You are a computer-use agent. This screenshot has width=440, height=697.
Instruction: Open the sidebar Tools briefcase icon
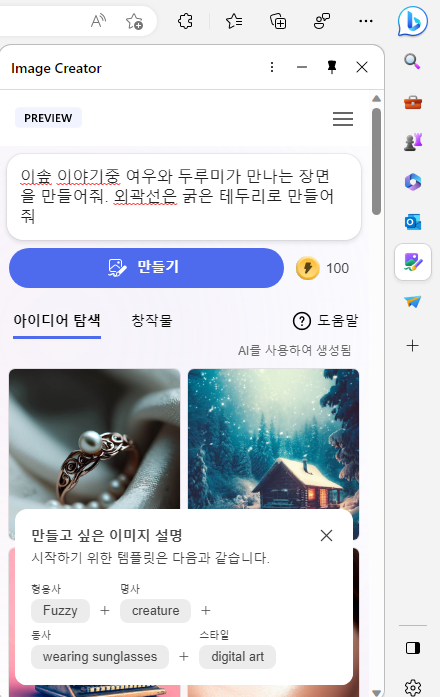(x=413, y=102)
